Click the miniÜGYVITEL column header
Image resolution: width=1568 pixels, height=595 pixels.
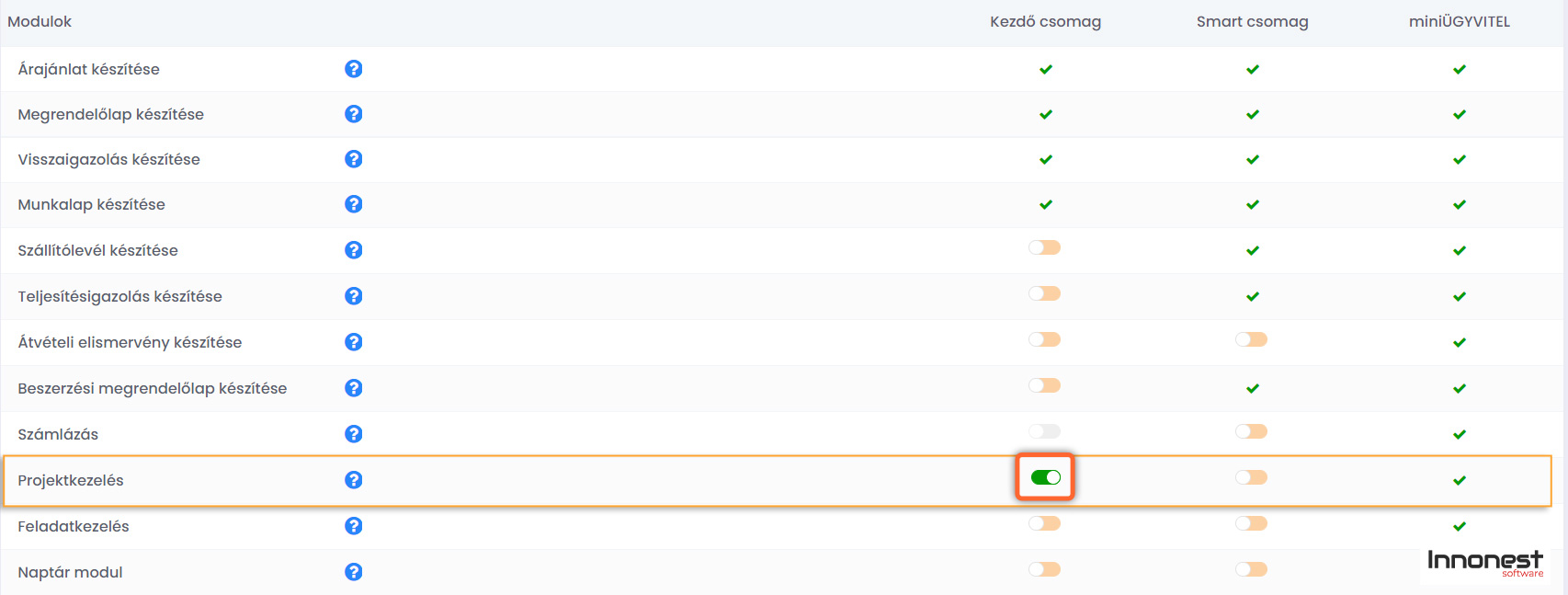point(1459,22)
